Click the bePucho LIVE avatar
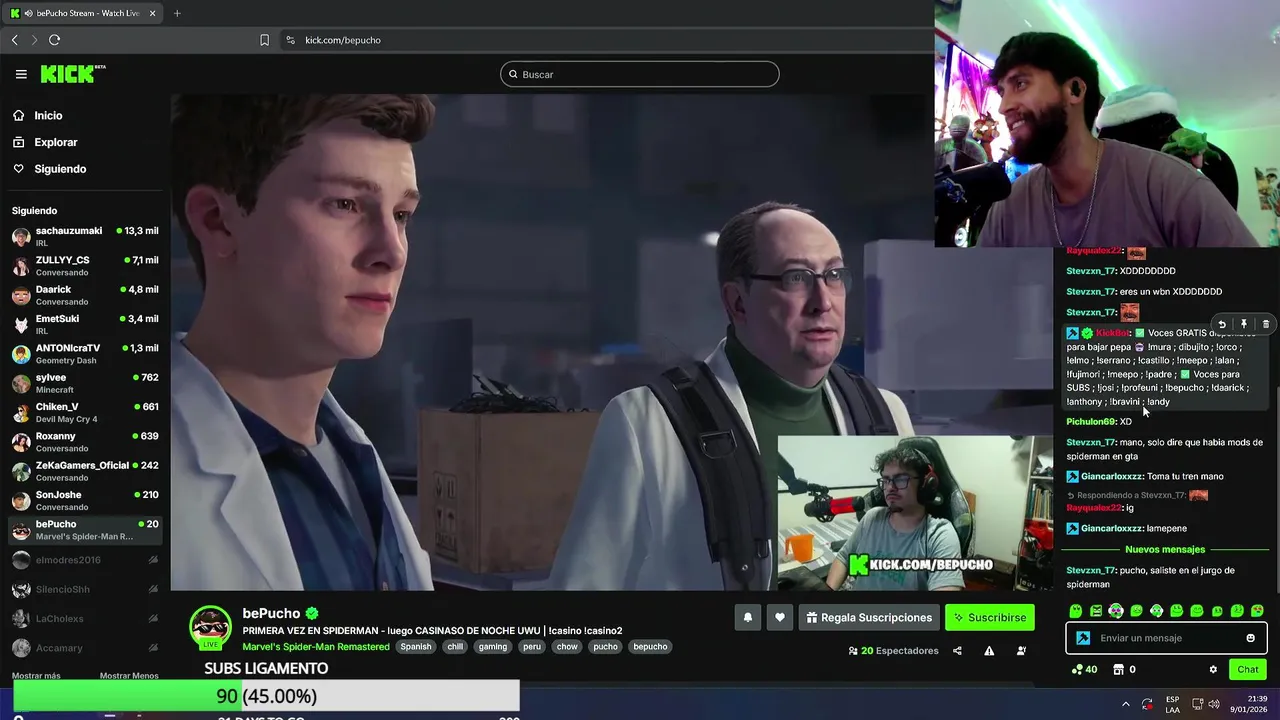This screenshot has height=720, width=1280. (211, 628)
